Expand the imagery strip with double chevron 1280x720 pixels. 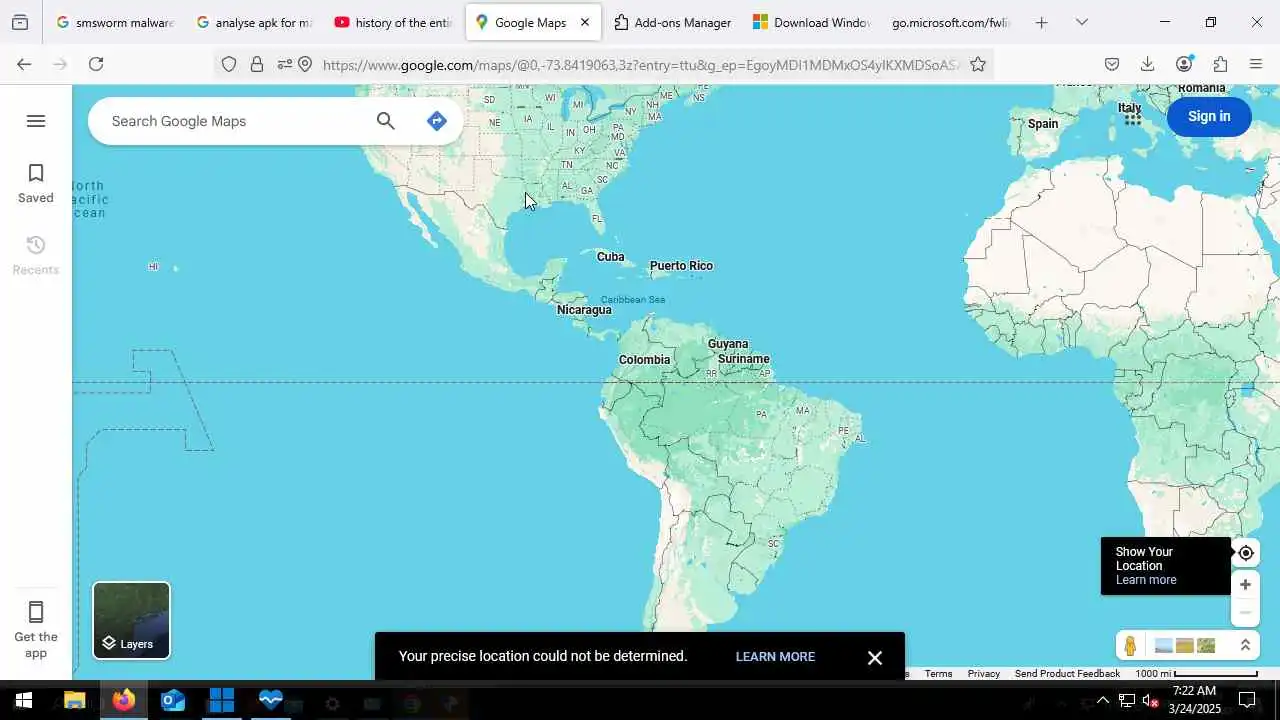(1245, 646)
